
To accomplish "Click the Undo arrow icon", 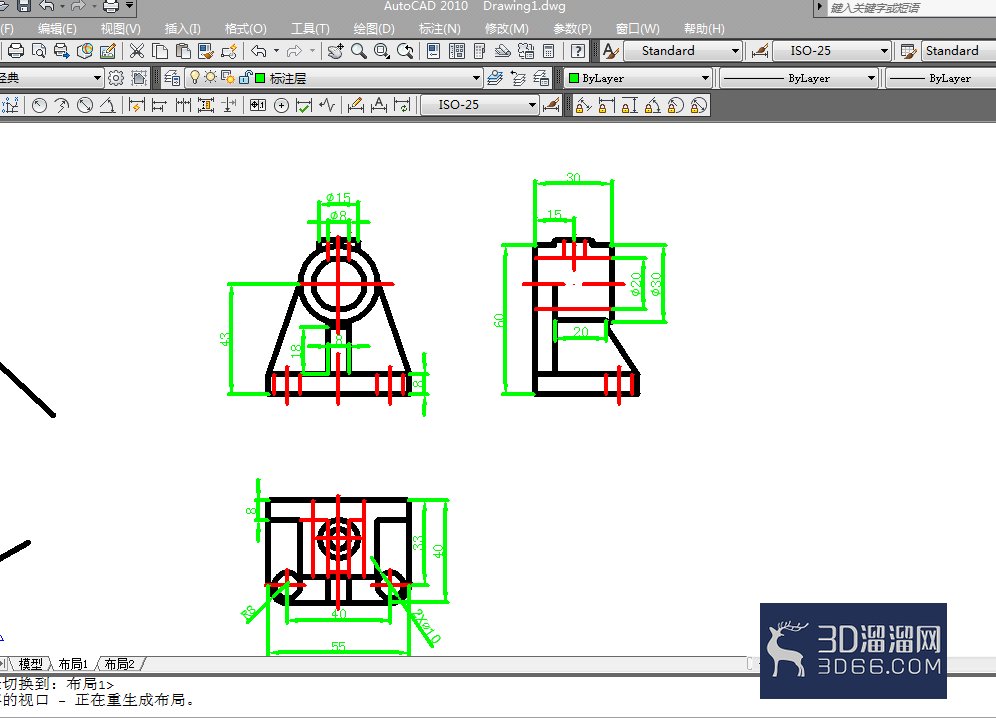I will 259,51.
